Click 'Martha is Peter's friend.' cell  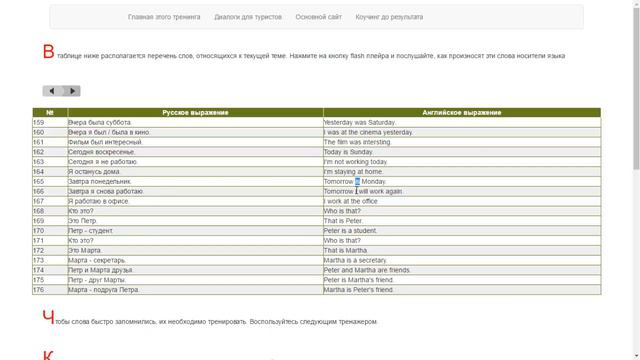(462, 290)
